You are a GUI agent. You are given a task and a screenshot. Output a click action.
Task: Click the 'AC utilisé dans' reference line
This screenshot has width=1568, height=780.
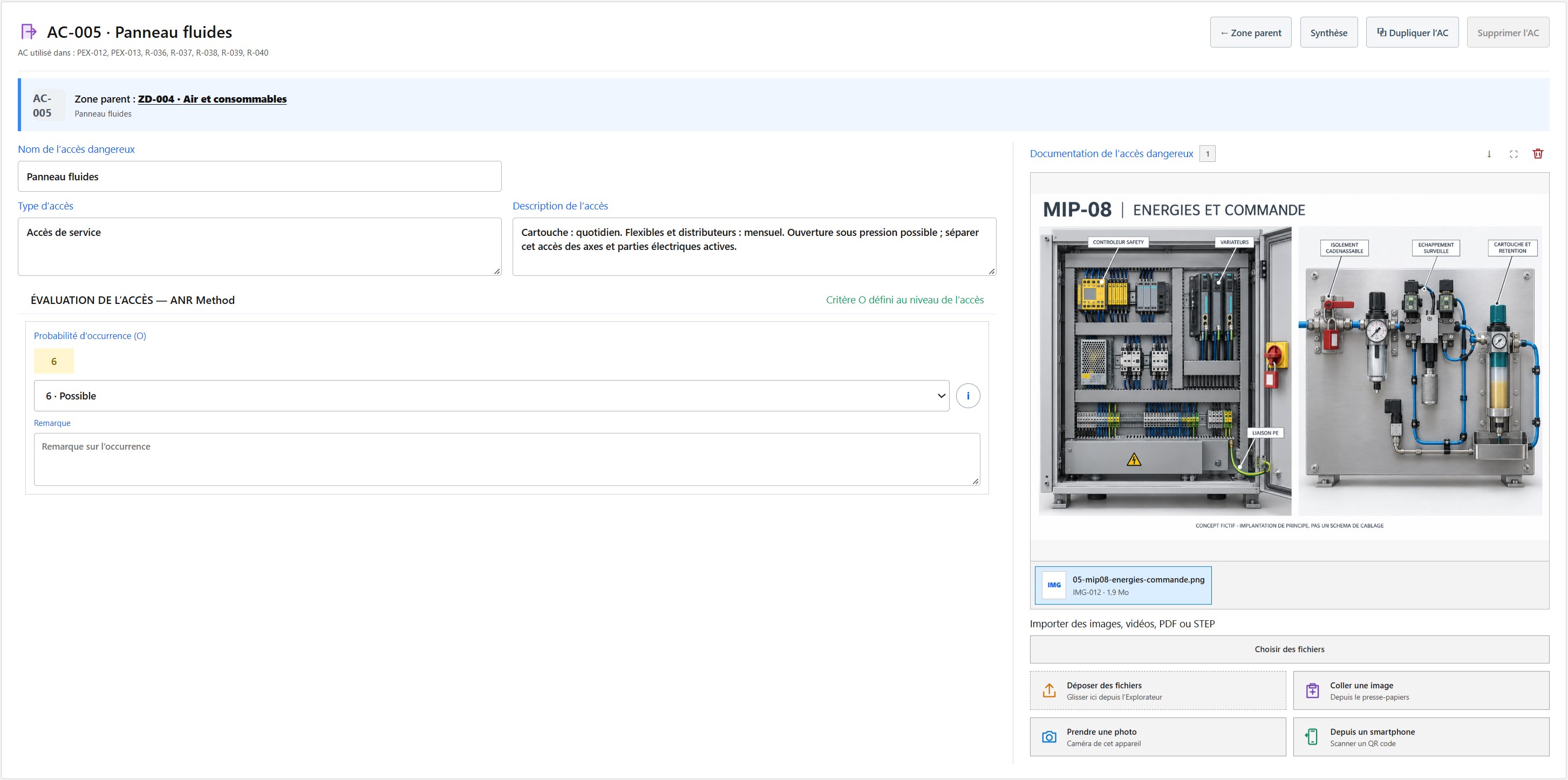tap(143, 52)
